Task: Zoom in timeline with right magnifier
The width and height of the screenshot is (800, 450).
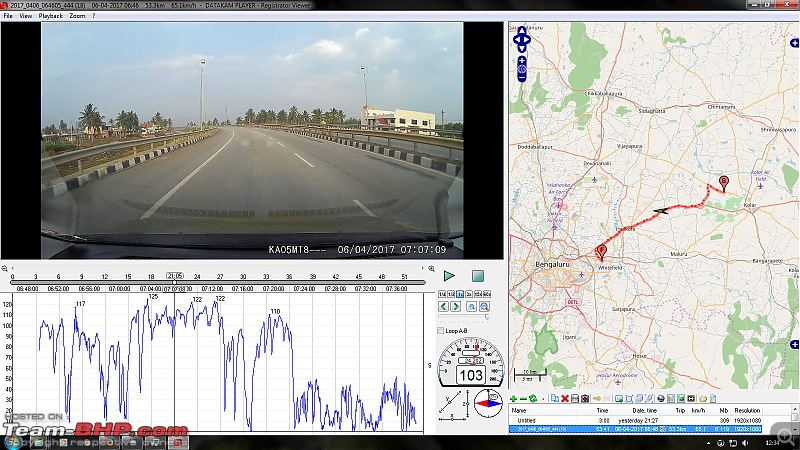Action: point(431,268)
